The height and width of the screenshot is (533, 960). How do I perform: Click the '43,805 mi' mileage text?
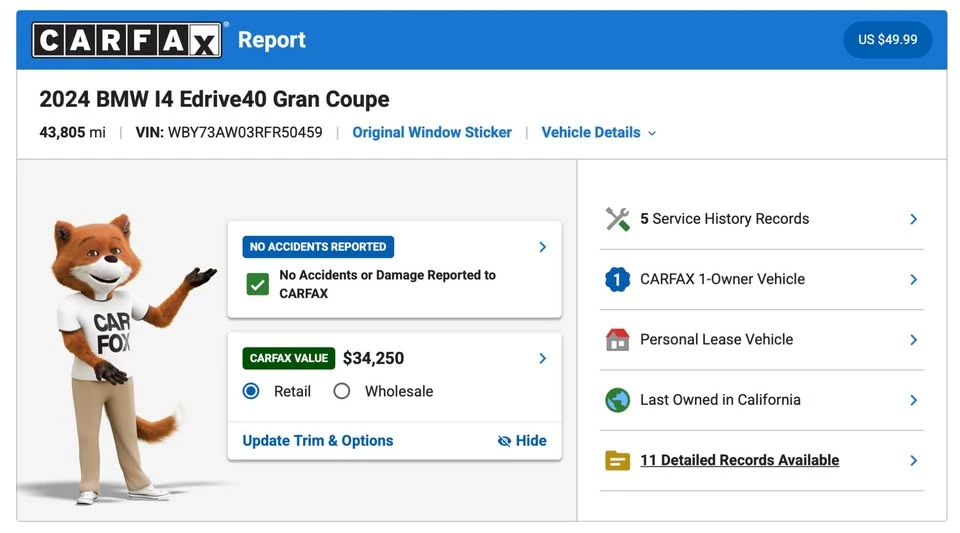tap(72, 133)
